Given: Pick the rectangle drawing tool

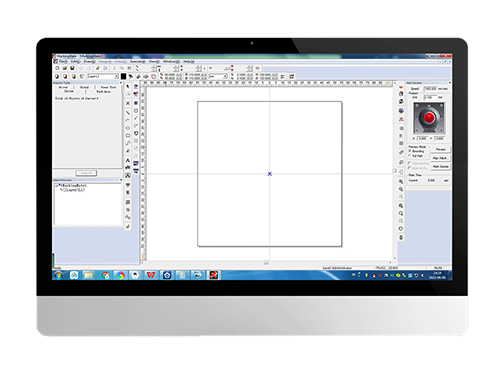Looking at the screenshot, I should coord(128,136).
